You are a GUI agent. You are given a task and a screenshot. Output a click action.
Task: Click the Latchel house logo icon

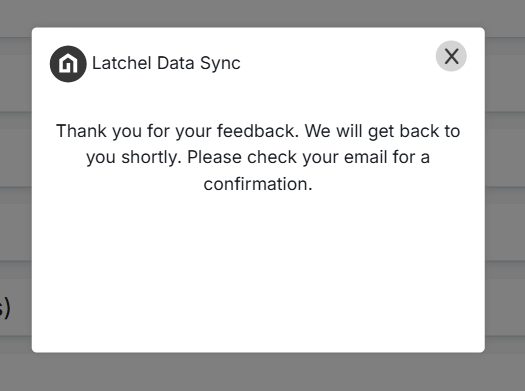(68, 64)
